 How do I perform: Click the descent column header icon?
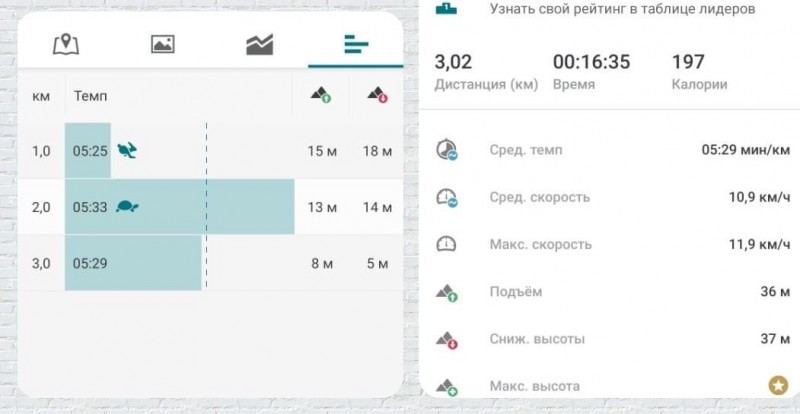[377, 96]
